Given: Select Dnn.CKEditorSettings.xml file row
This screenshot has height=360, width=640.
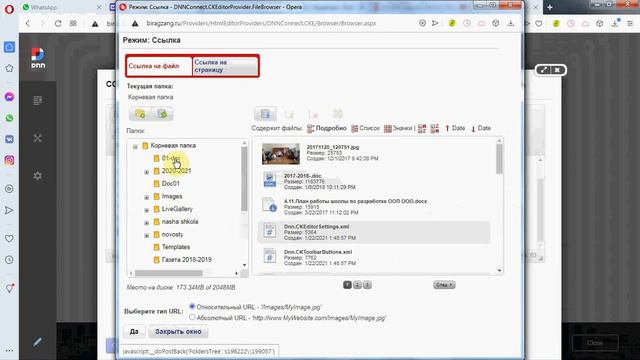Looking at the screenshot, I should tap(373, 232).
